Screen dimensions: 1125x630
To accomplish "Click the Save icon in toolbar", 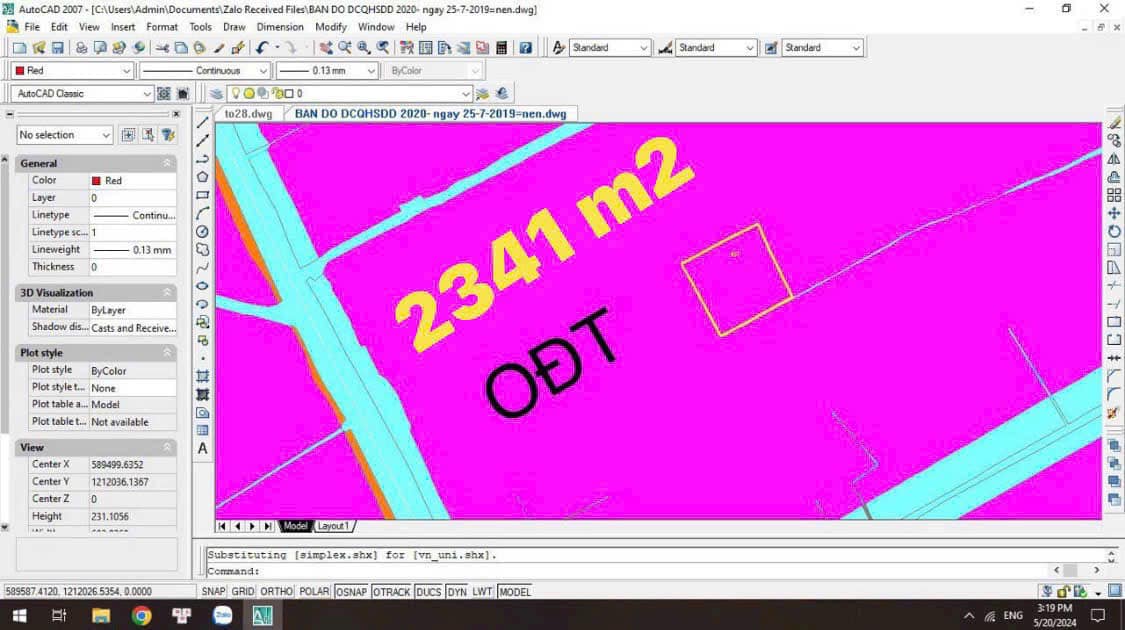I will (58, 48).
